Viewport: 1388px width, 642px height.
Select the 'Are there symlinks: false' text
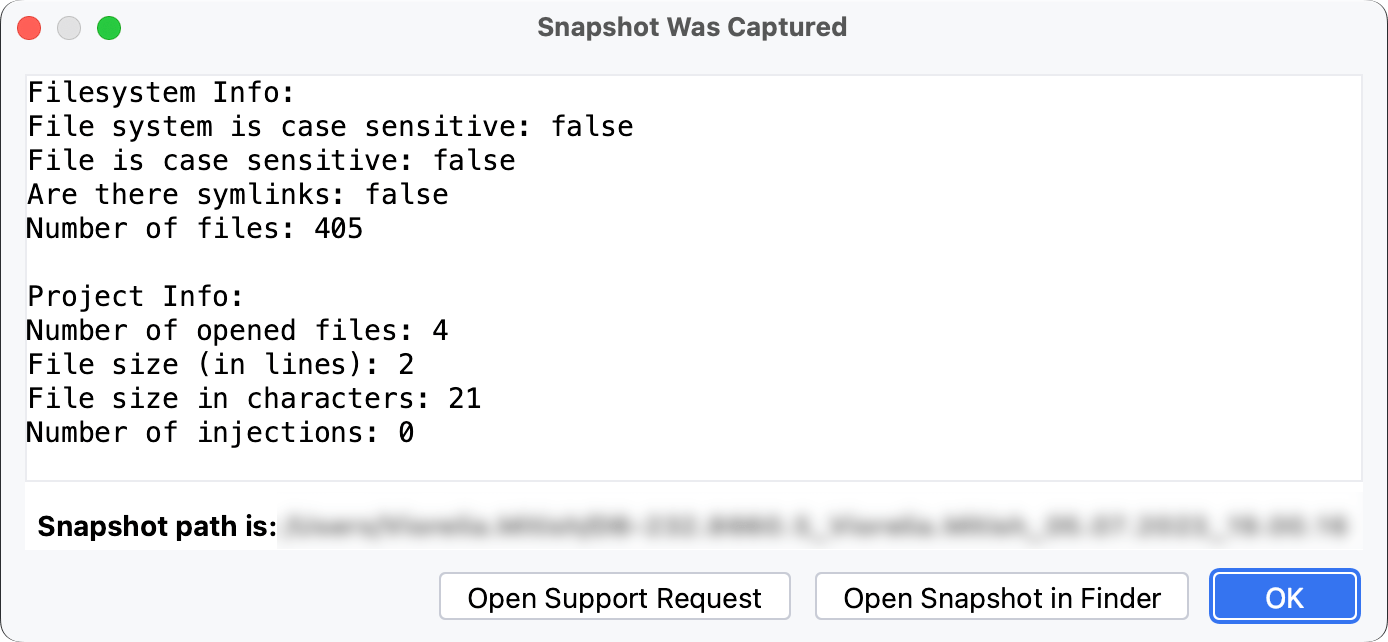coord(237,193)
